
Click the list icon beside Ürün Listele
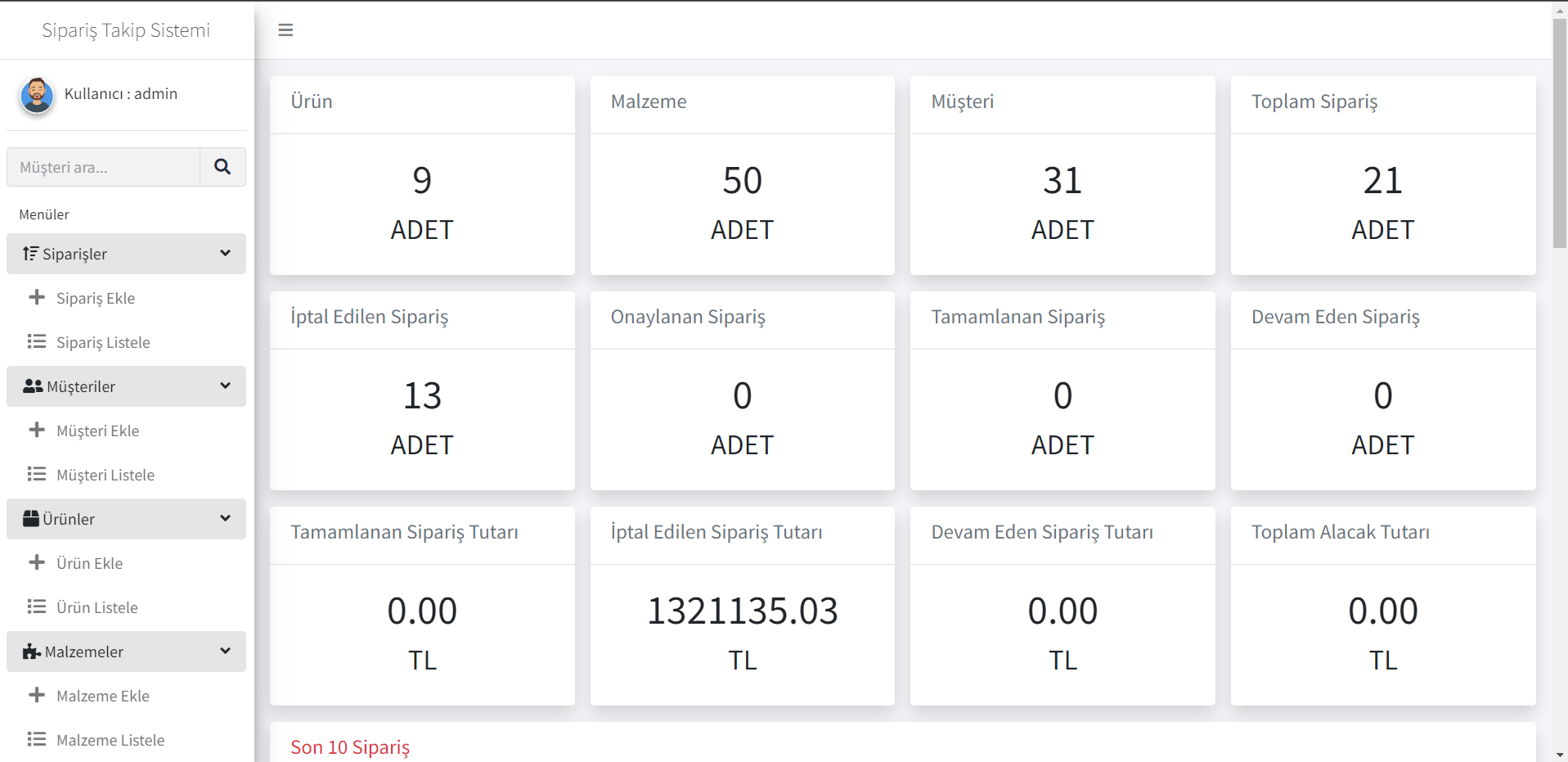click(x=37, y=606)
